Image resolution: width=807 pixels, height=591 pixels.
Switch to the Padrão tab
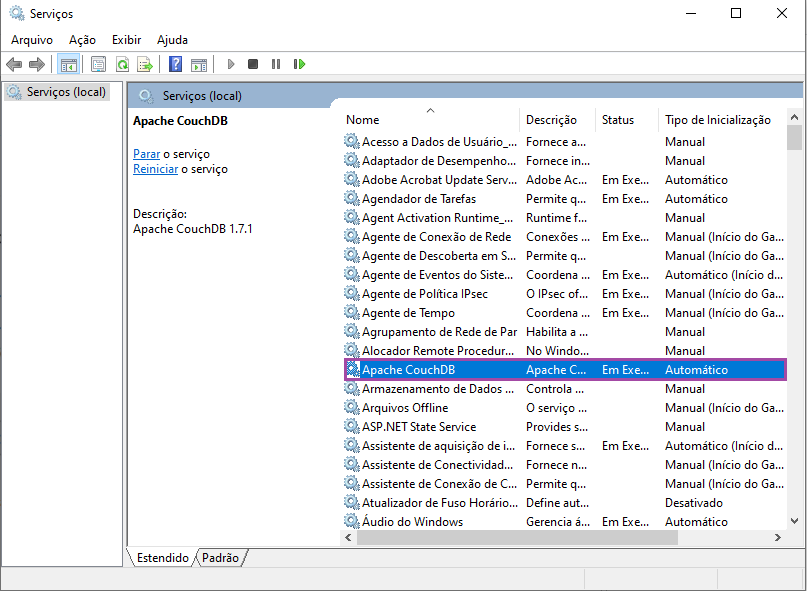[220, 558]
